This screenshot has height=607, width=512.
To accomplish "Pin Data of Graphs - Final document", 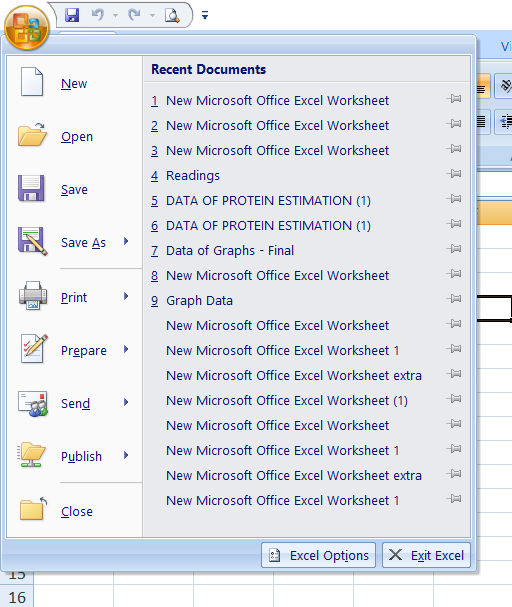I will 454,249.
